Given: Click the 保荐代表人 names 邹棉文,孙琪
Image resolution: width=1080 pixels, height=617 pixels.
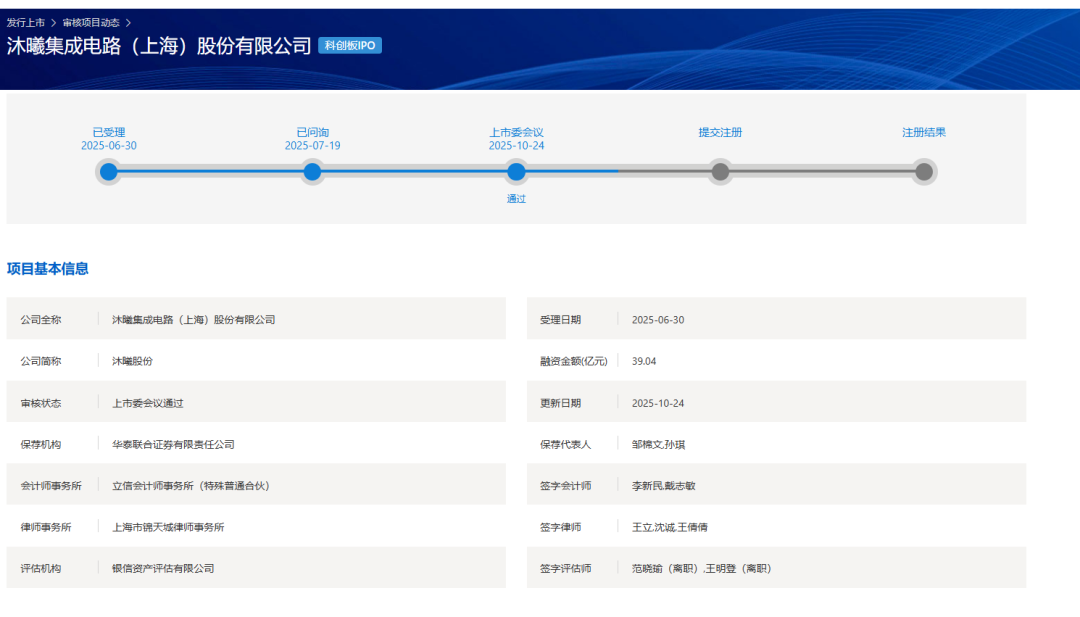Looking at the screenshot, I should 658,444.
